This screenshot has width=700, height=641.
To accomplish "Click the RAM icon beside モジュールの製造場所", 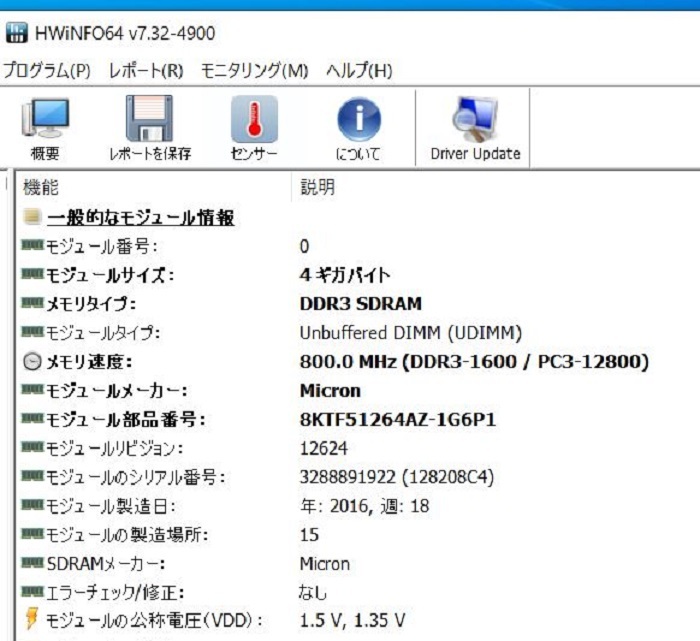I will (33, 533).
